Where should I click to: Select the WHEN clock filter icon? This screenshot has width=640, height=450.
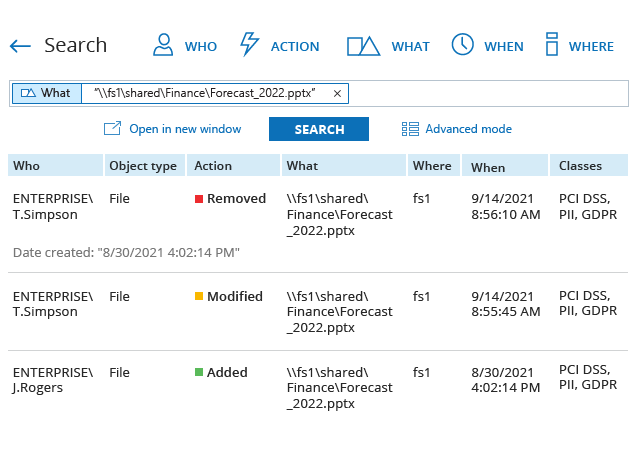coord(462,45)
